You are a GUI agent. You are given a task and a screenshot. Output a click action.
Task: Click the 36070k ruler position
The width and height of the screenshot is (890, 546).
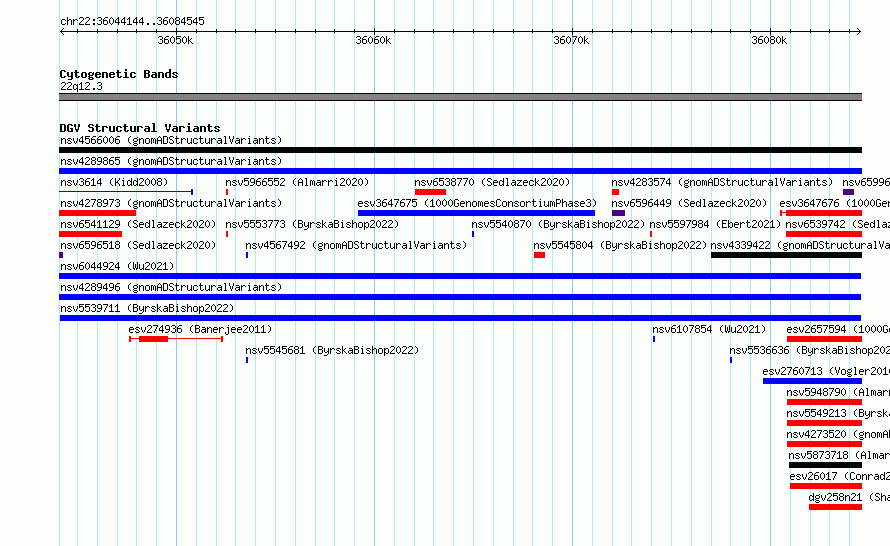click(572, 40)
